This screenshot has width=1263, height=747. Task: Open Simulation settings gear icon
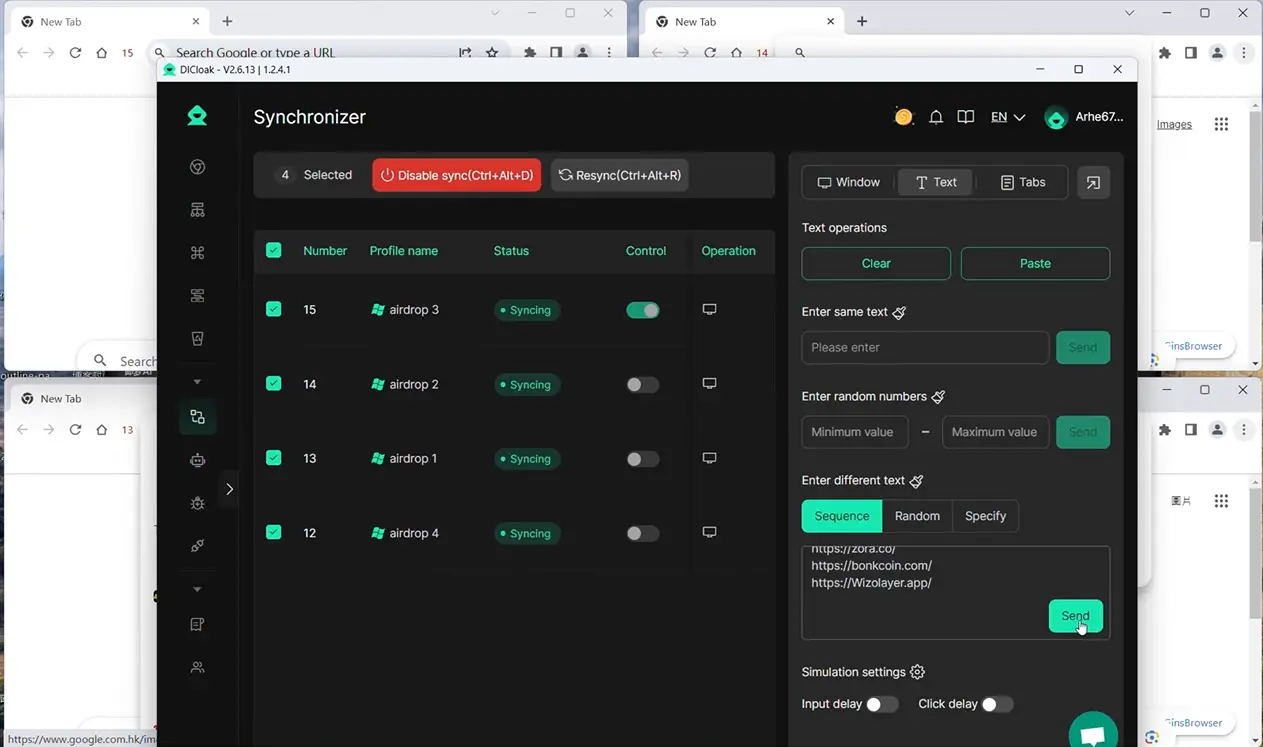point(917,672)
